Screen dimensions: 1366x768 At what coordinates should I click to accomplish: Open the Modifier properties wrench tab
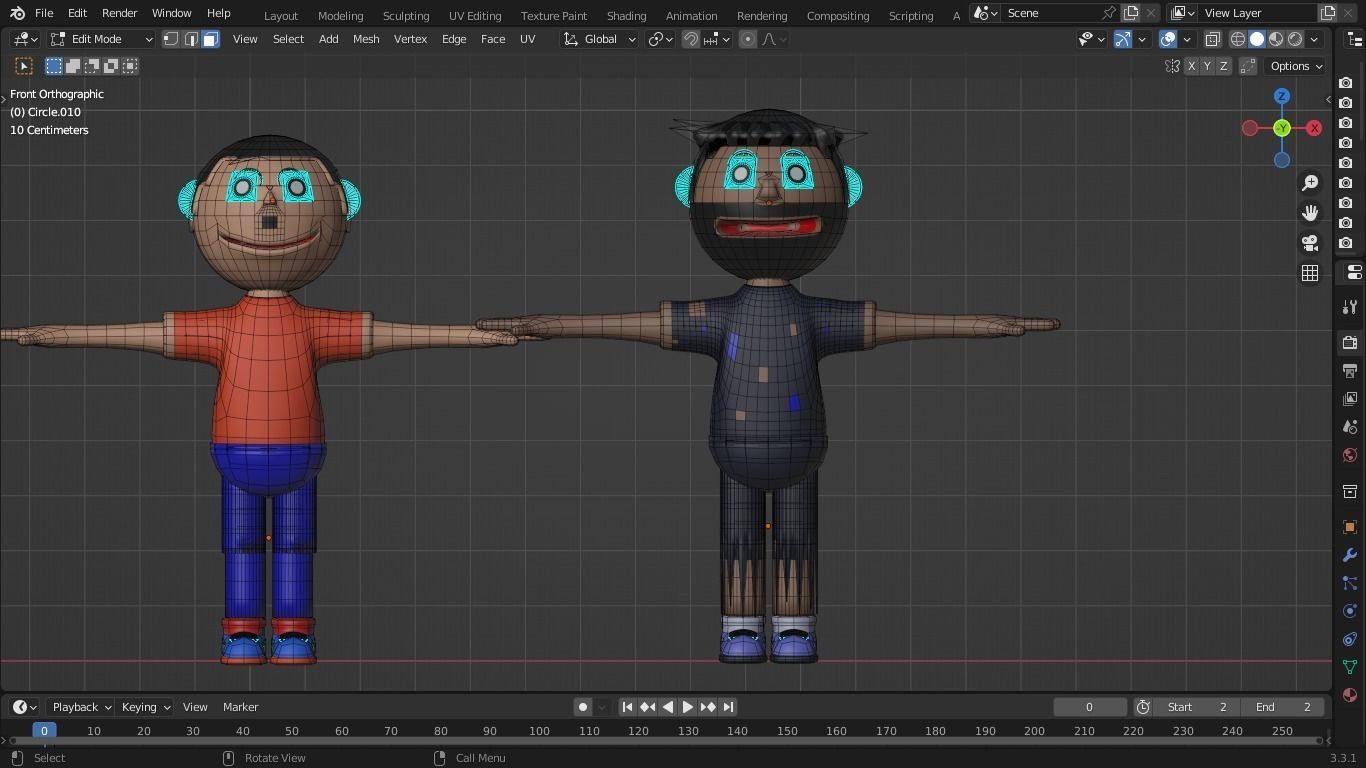pyautogui.click(x=1350, y=555)
